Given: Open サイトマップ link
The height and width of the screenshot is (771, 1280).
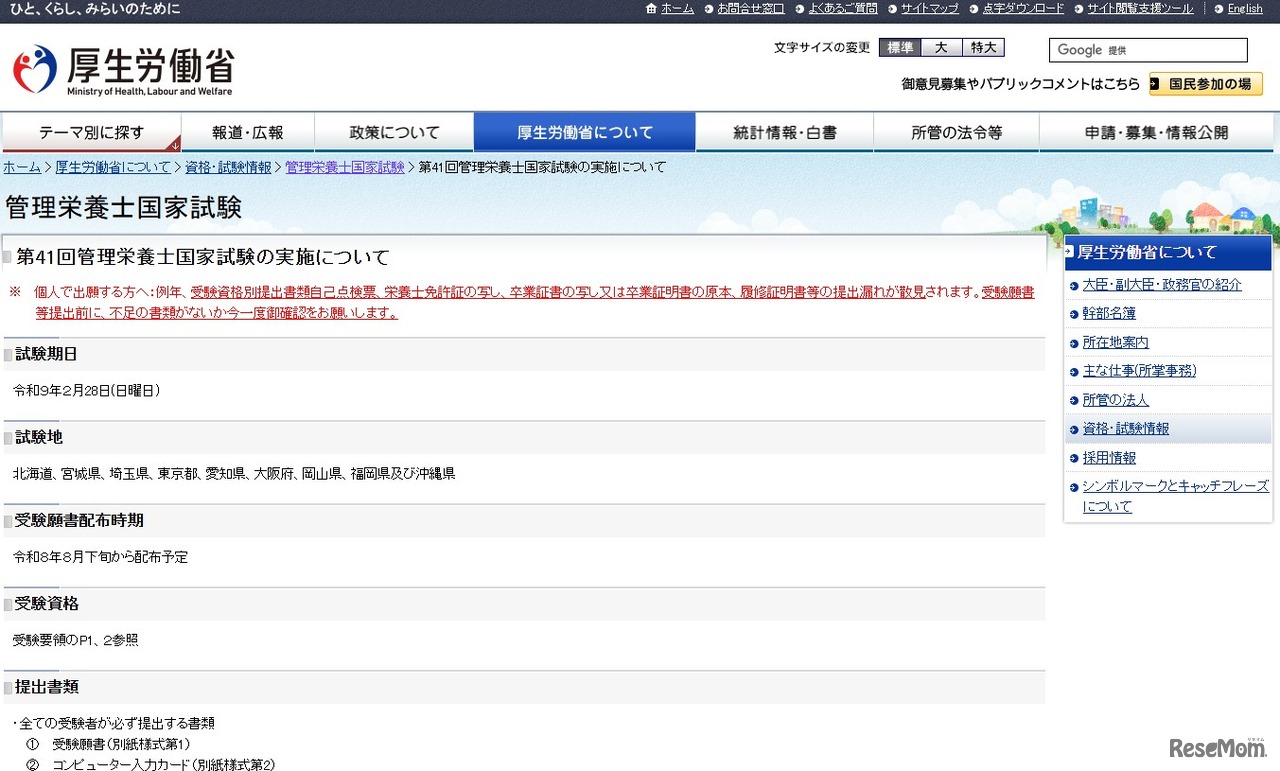Looking at the screenshot, I should pyautogui.click(x=929, y=9).
